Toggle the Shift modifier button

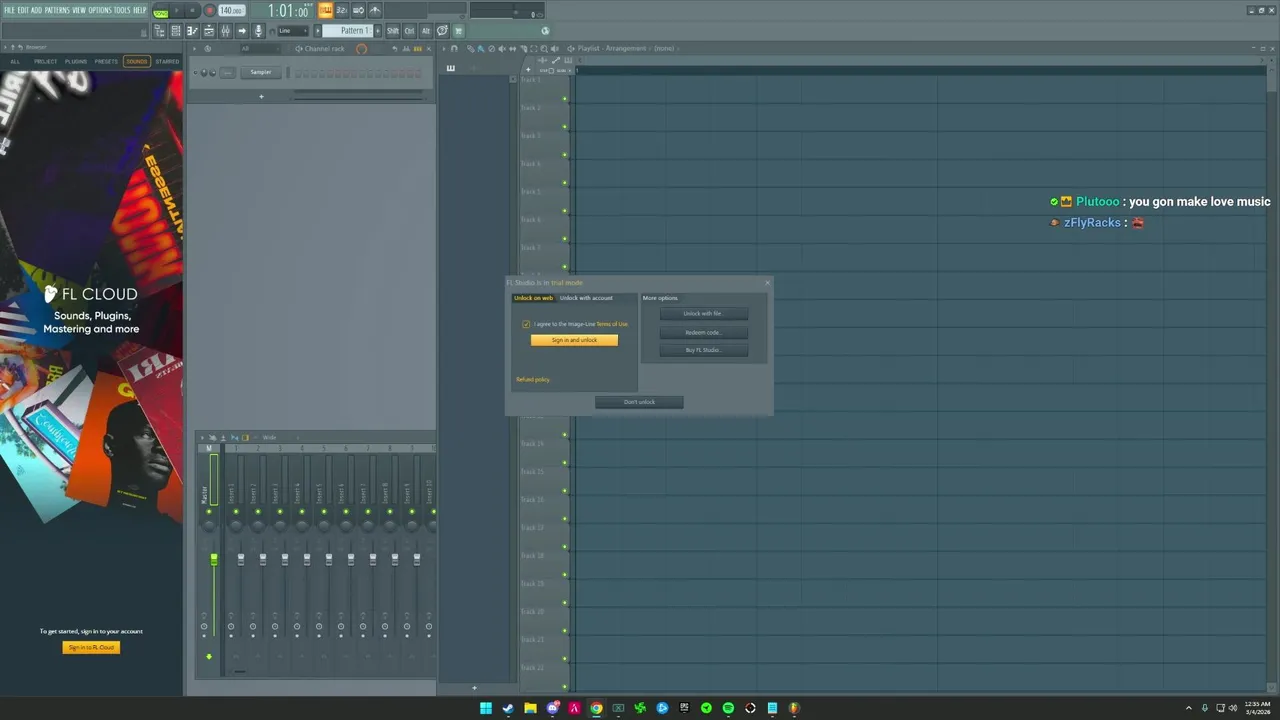(392, 31)
